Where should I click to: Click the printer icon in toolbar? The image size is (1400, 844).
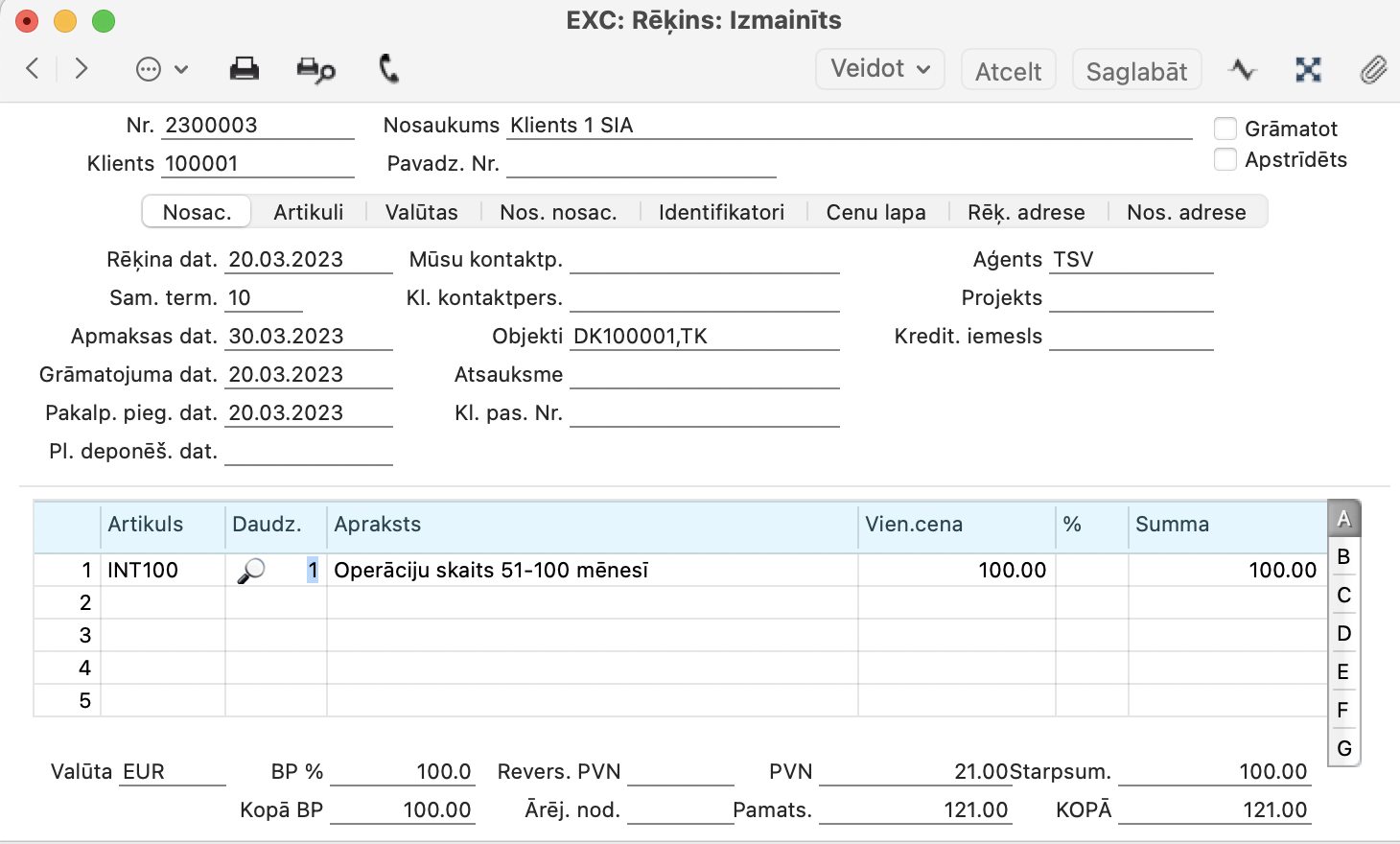[245, 69]
